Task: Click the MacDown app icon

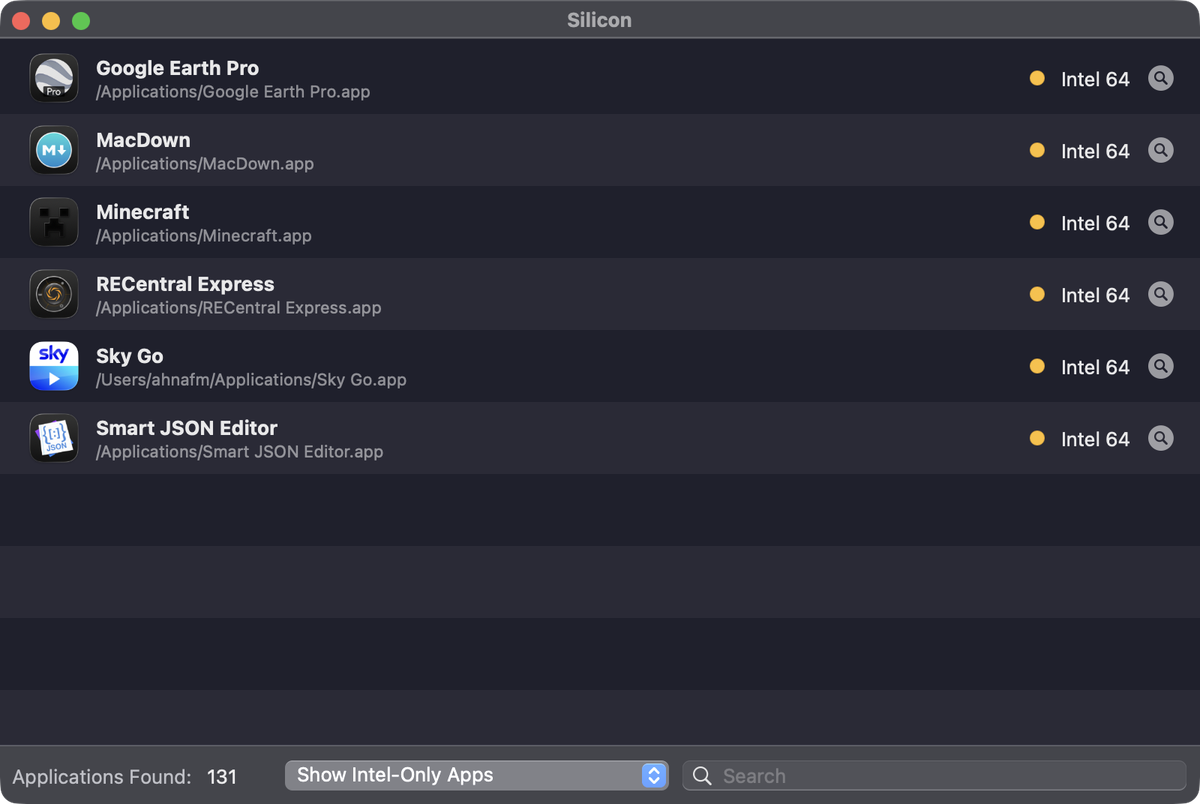Action: (x=54, y=150)
